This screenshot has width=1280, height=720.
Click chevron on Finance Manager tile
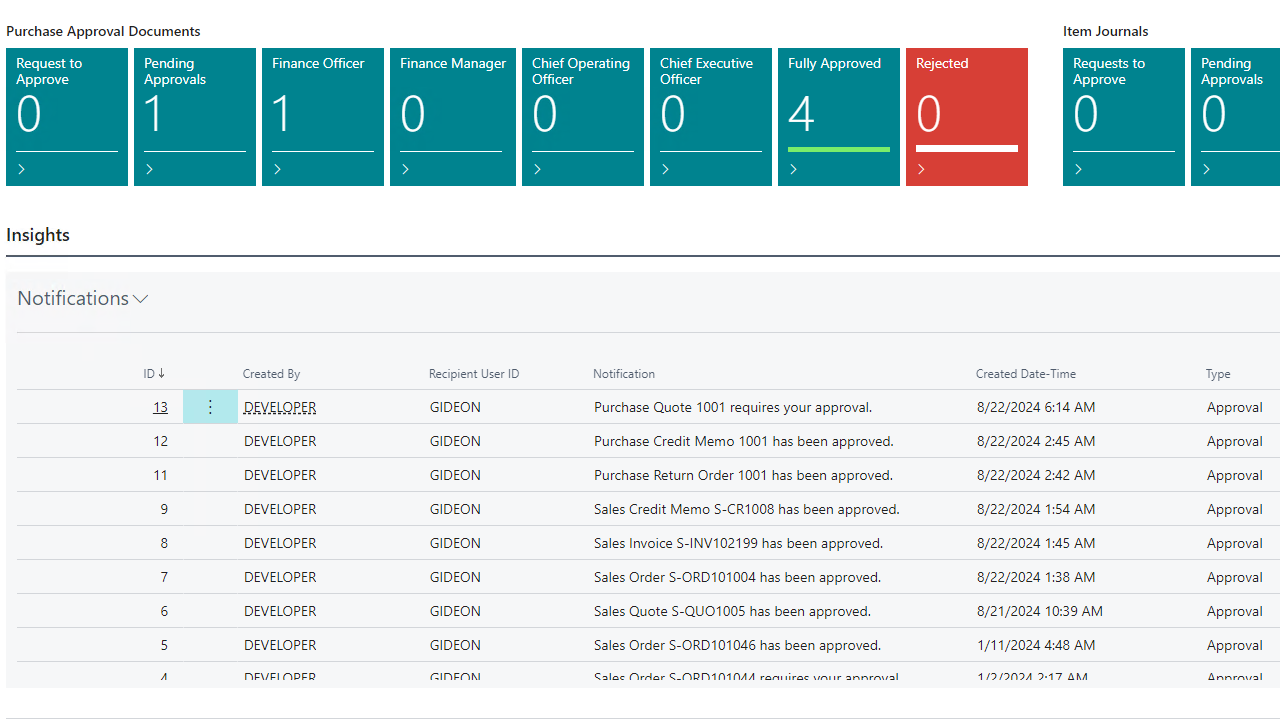(405, 169)
